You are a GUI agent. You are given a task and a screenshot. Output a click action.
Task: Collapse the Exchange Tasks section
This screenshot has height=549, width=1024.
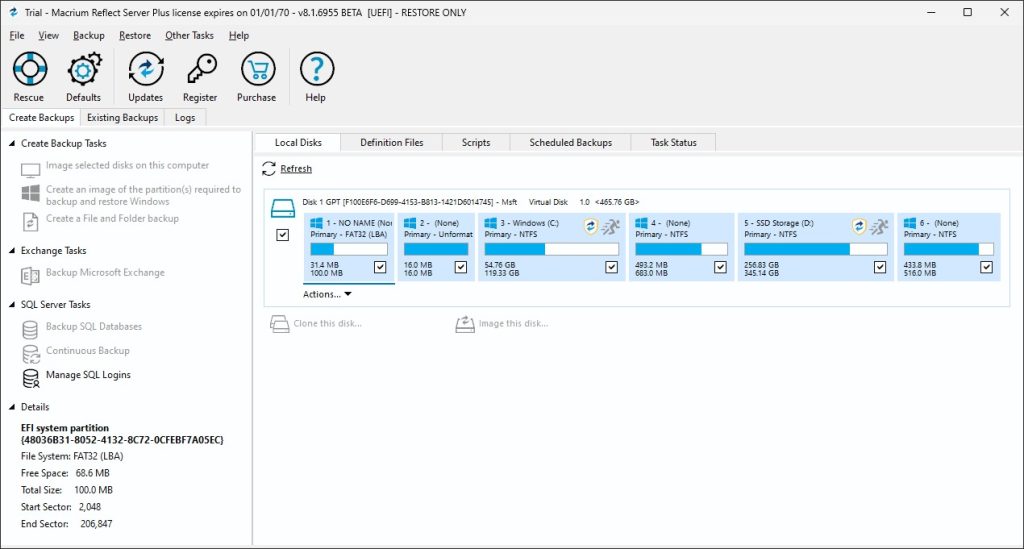point(12,251)
